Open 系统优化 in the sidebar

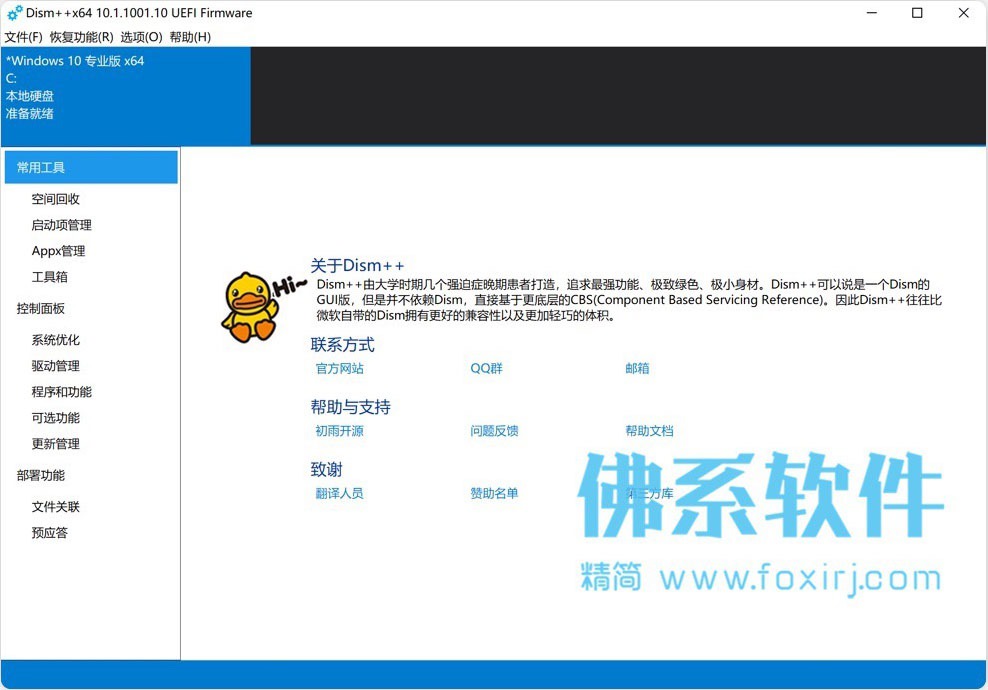pyautogui.click(x=55, y=340)
